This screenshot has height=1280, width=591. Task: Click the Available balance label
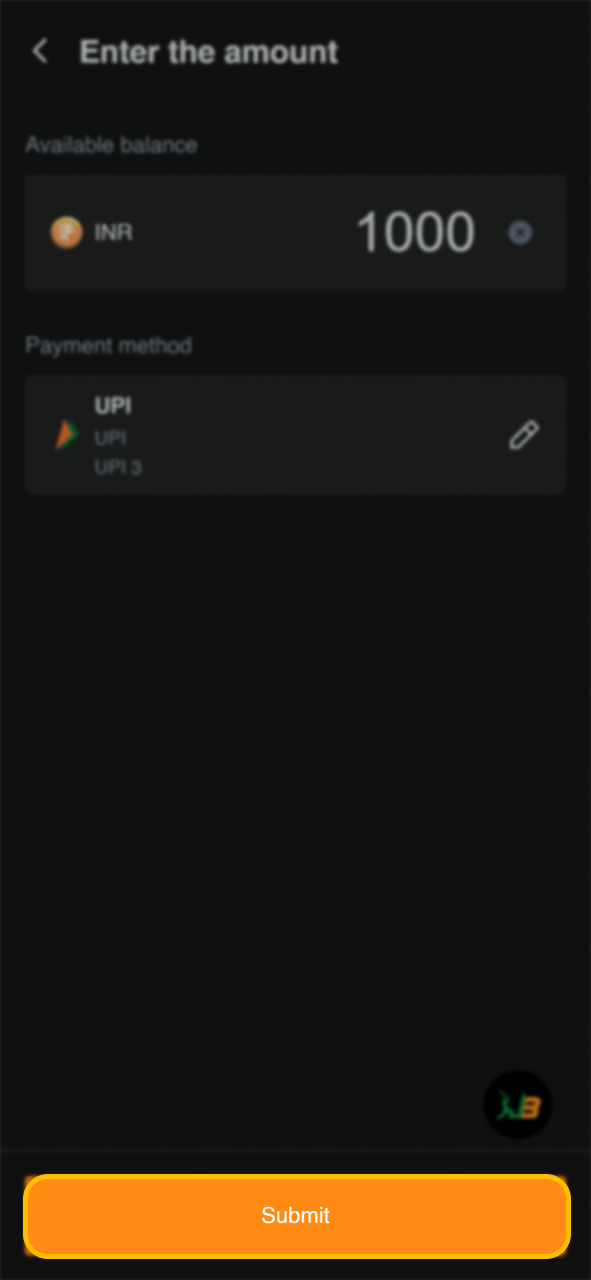pyautogui.click(x=111, y=145)
